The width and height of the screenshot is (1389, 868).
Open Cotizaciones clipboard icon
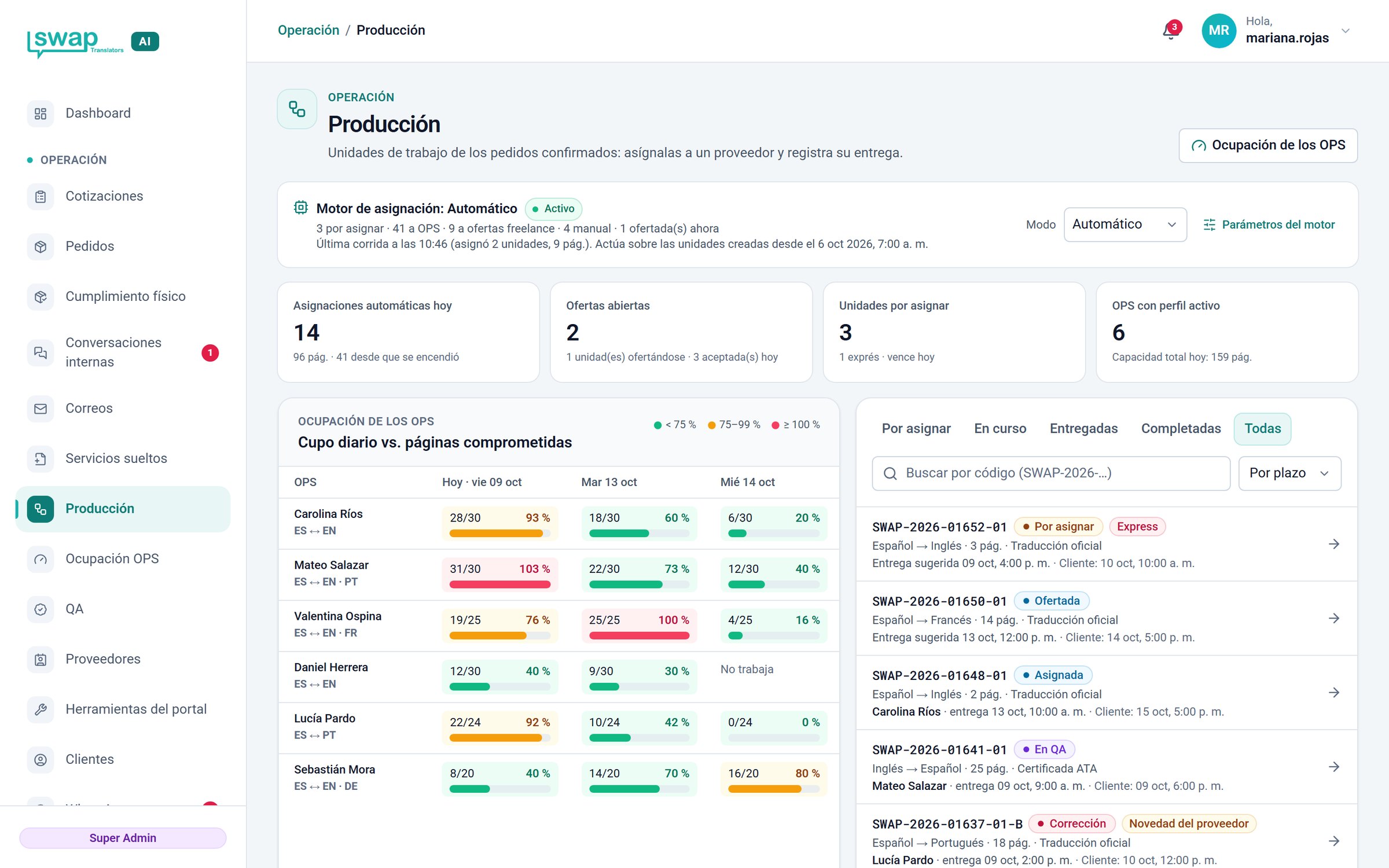pyautogui.click(x=40, y=197)
